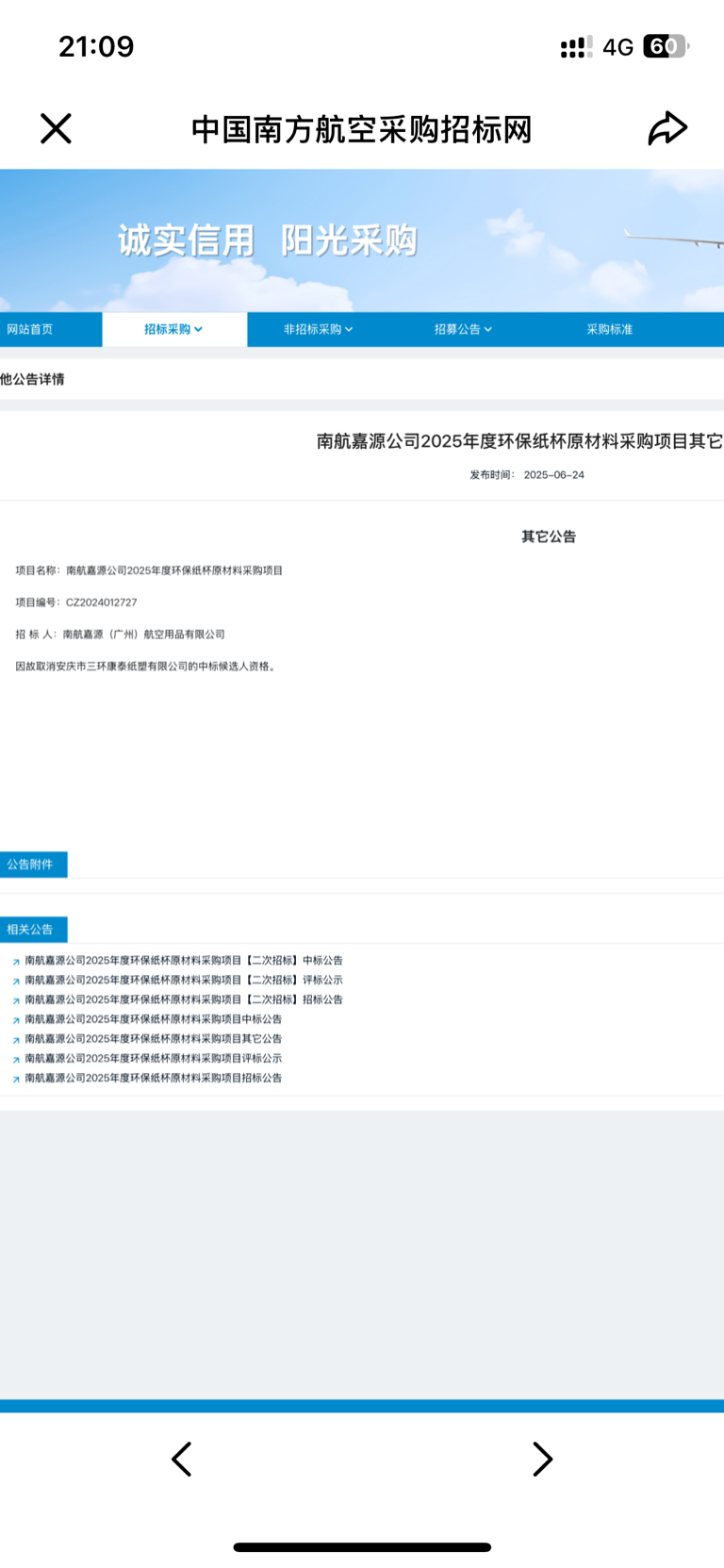The width and height of the screenshot is (724, 1568).
Task: Click arrow icon beside 【二次招标】招标公告
Action: [x=16, y=1001]
